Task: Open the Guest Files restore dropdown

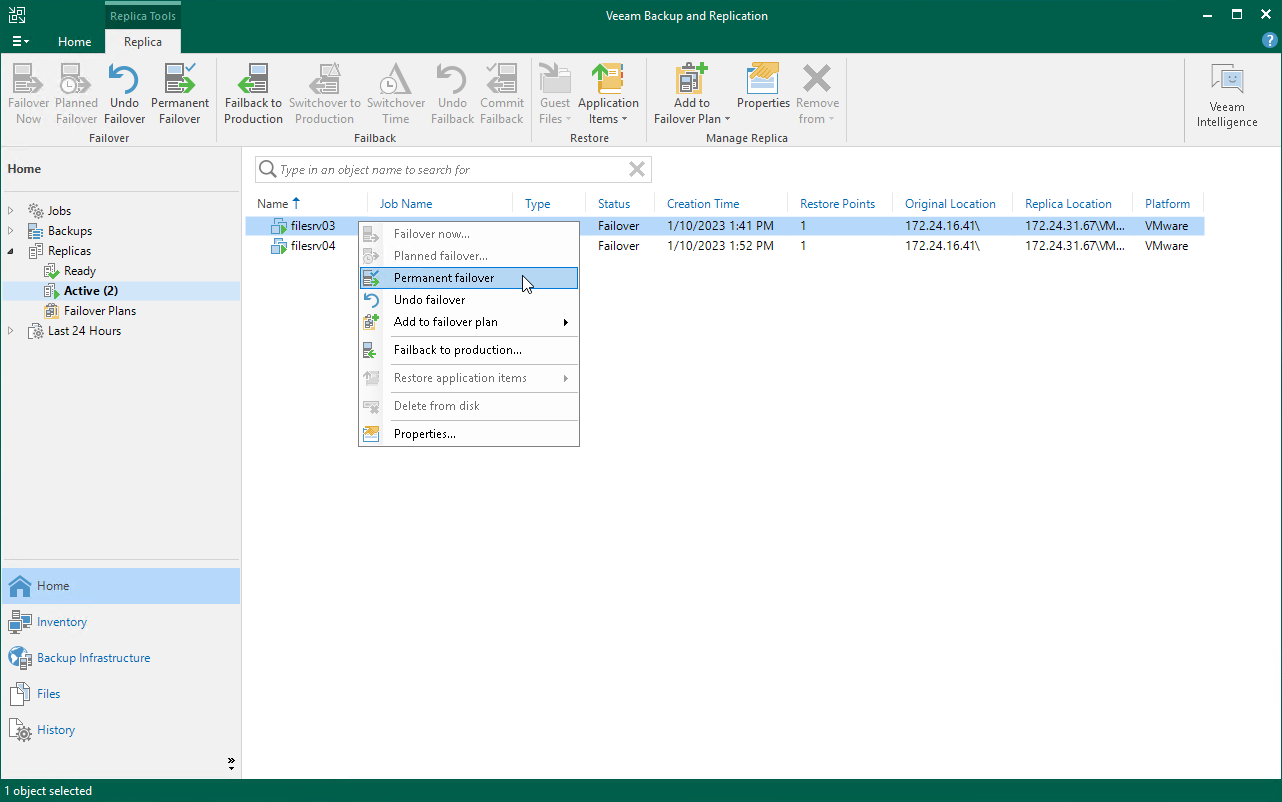Action: click(x=555, y=94)
